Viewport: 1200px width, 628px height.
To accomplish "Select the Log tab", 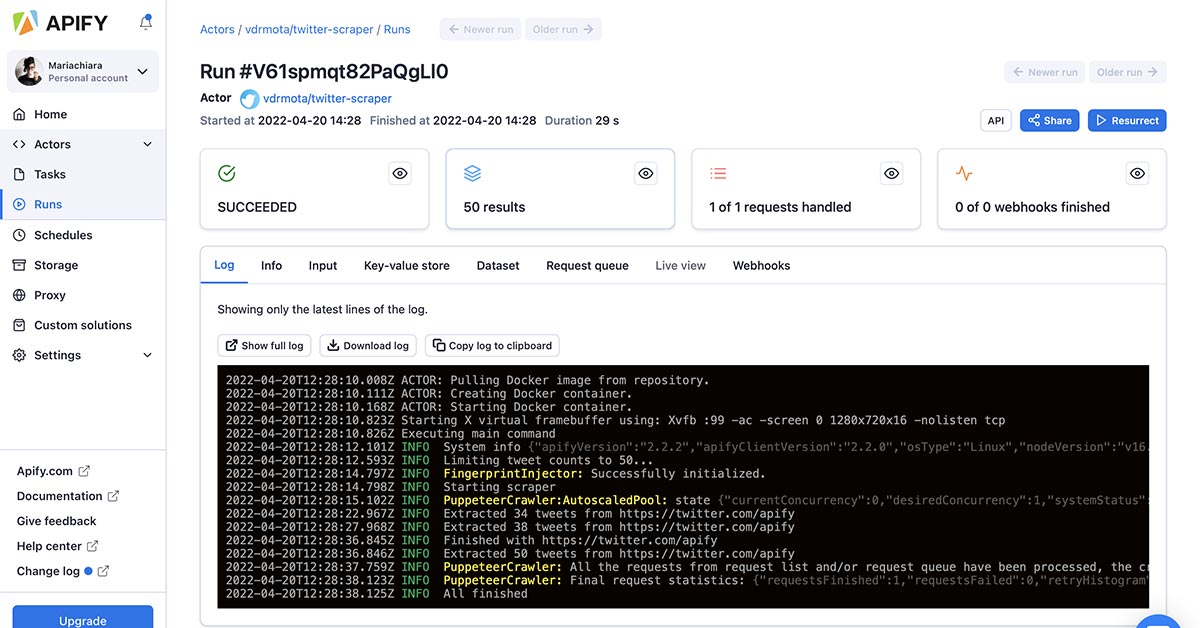I will tap(224, 265).
